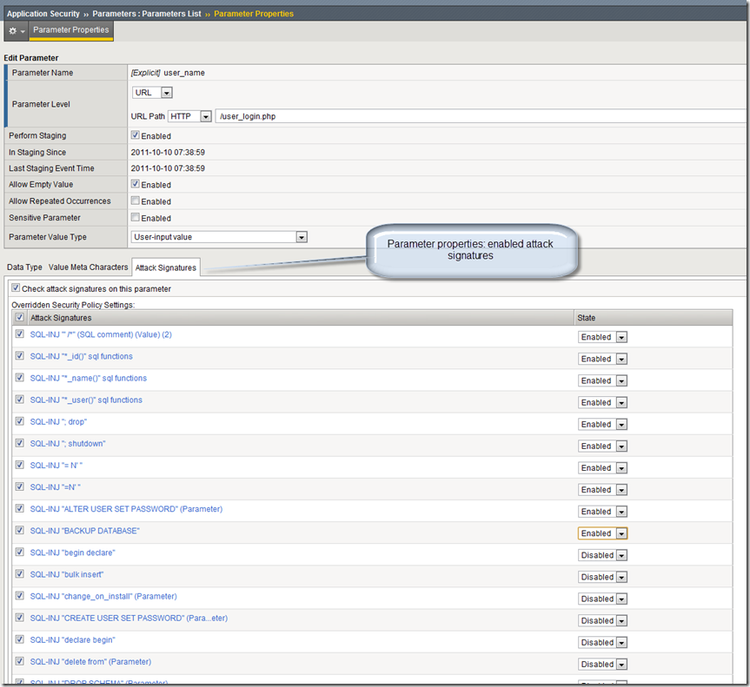Uncheck the SQL-INJ "; shutdown" signature checkbox
This screenshot has height=687, width=750.
[21, 443]
